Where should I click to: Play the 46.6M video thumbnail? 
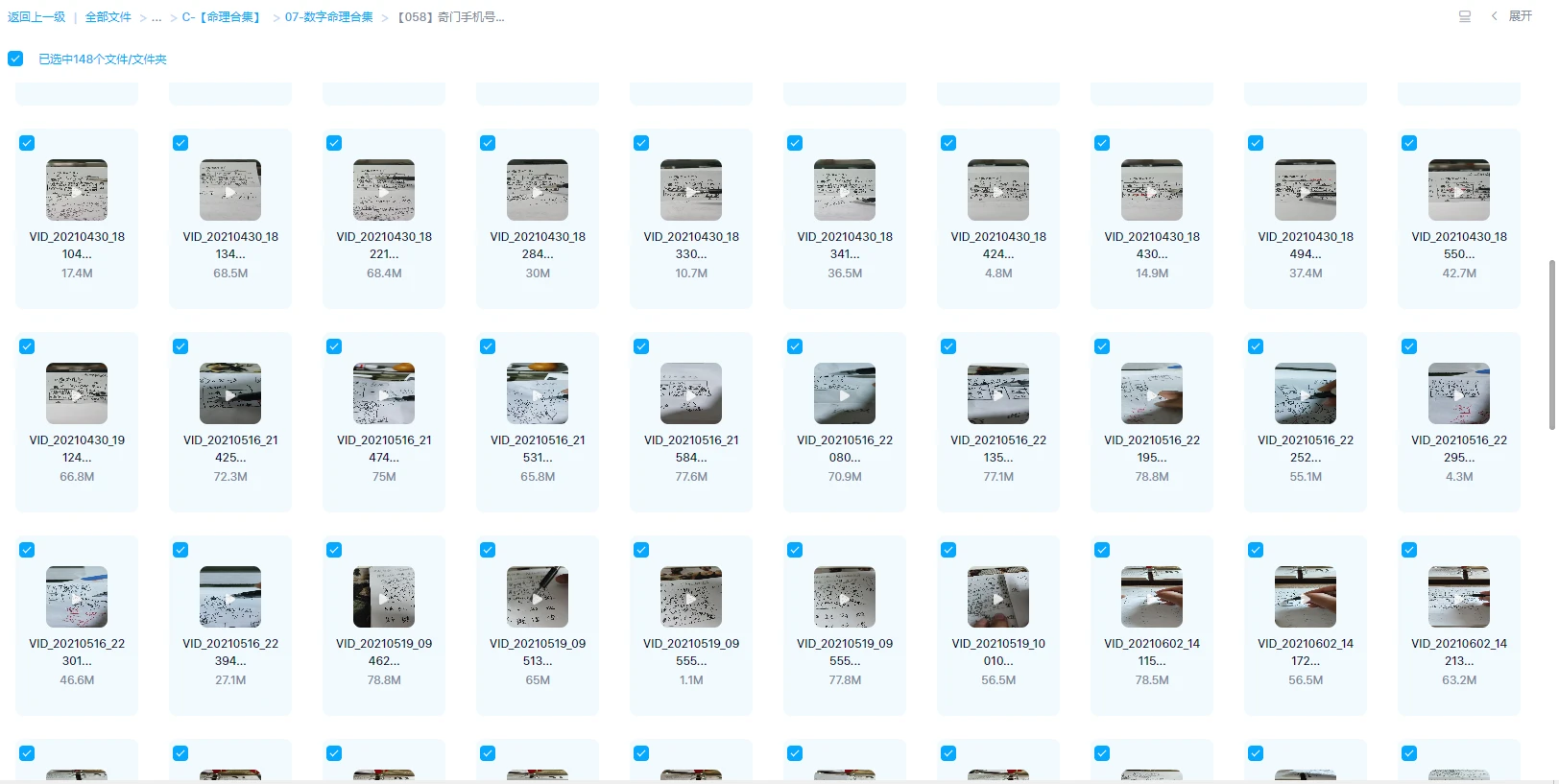[77, 597]
